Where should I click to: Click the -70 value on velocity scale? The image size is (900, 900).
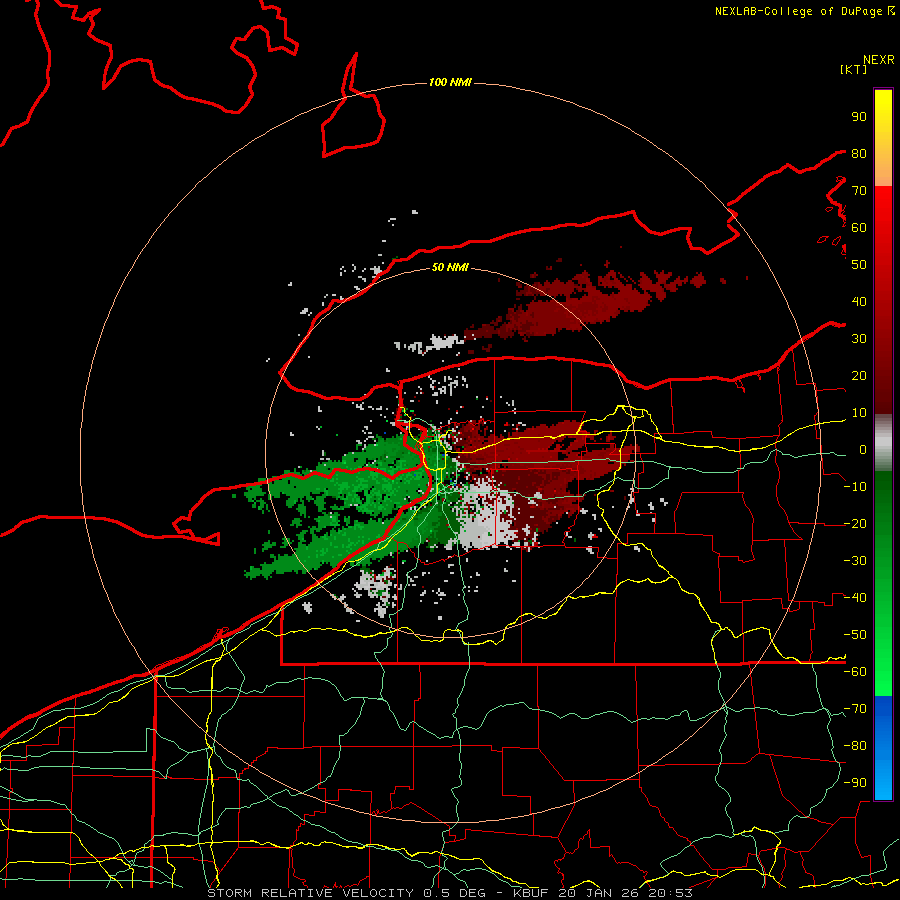coord(855,709)
